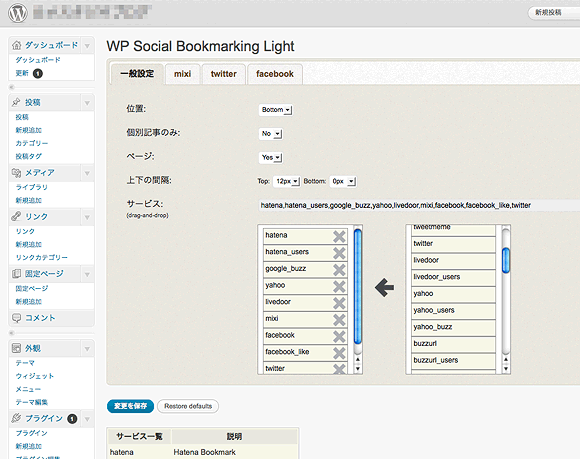Viewport: 580px width, 459px height.
Task: Open ライブラリ under Media menu
Action: [31, 187]
